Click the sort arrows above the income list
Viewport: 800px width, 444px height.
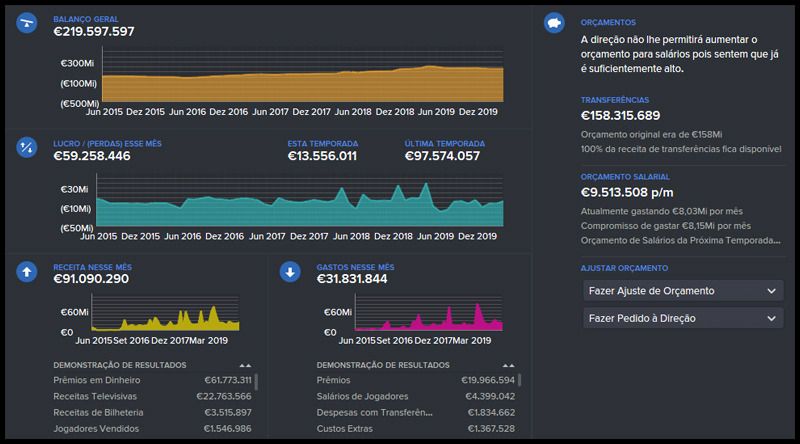[x=245, y=366]
